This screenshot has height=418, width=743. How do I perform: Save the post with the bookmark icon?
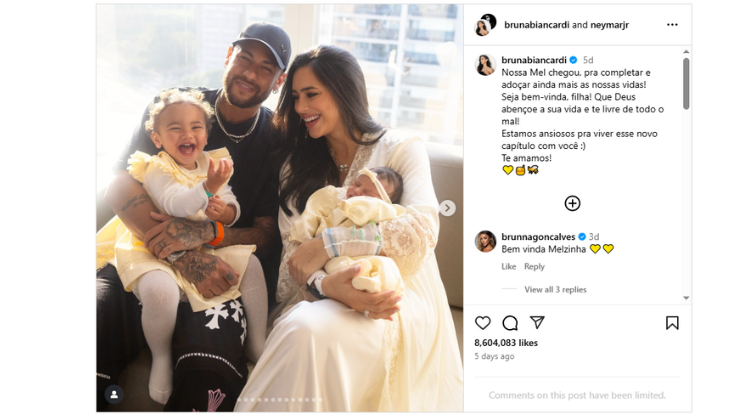coord(672,323)
